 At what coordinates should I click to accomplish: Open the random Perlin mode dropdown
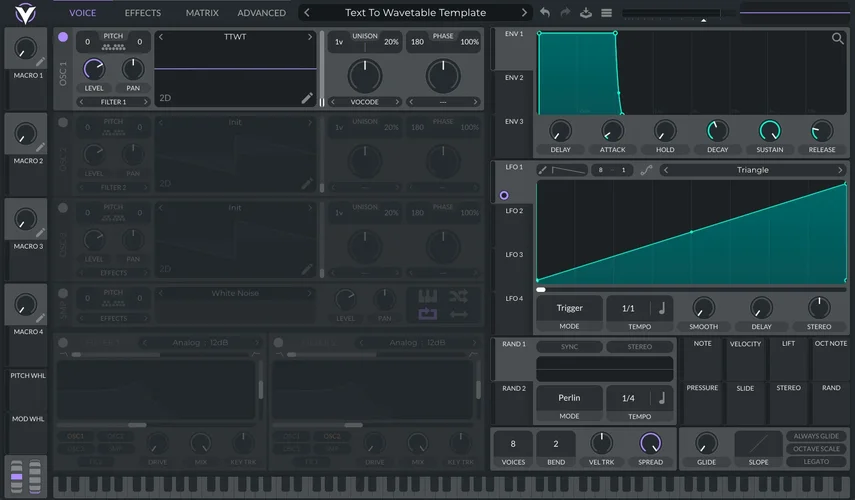coord(569,397)
